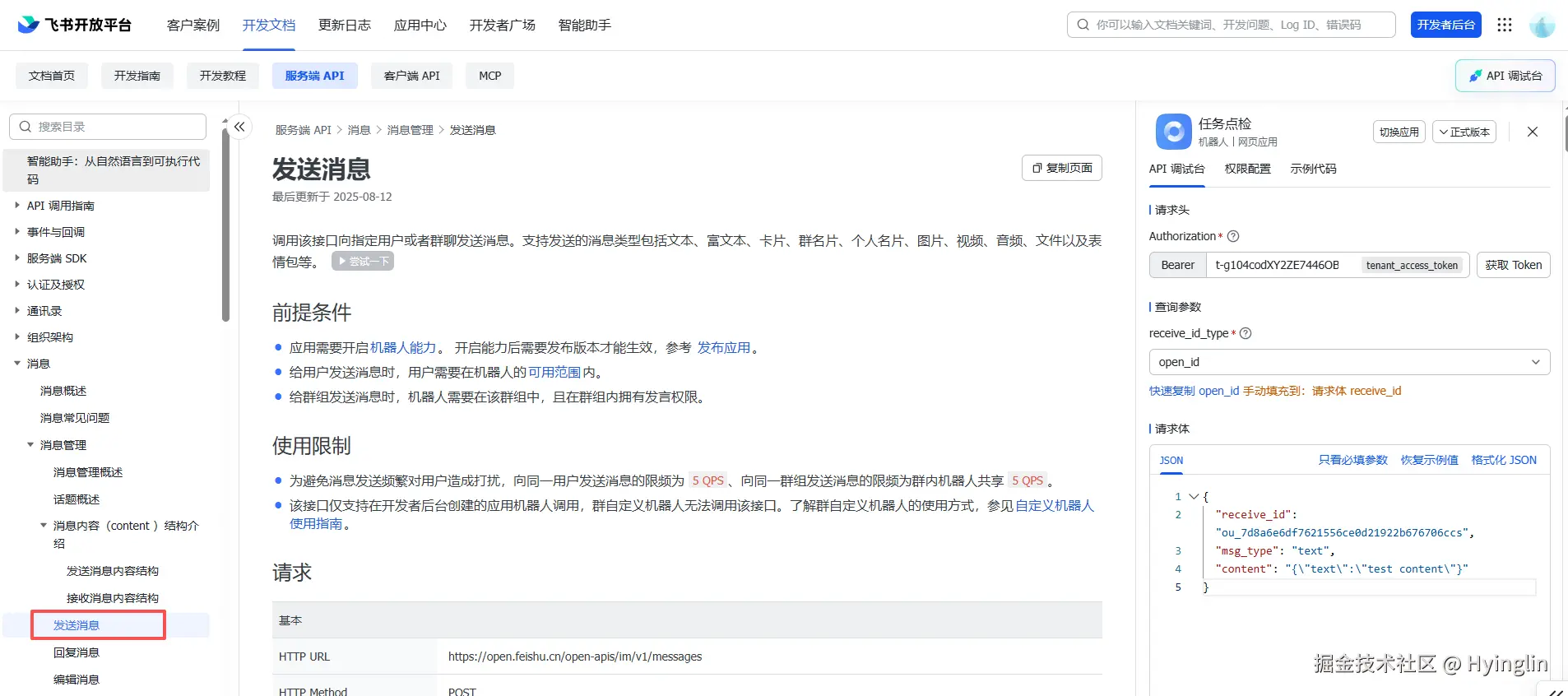
Task: Click the Feishu Open Platform logo
Action: click(x=74, y=25)
